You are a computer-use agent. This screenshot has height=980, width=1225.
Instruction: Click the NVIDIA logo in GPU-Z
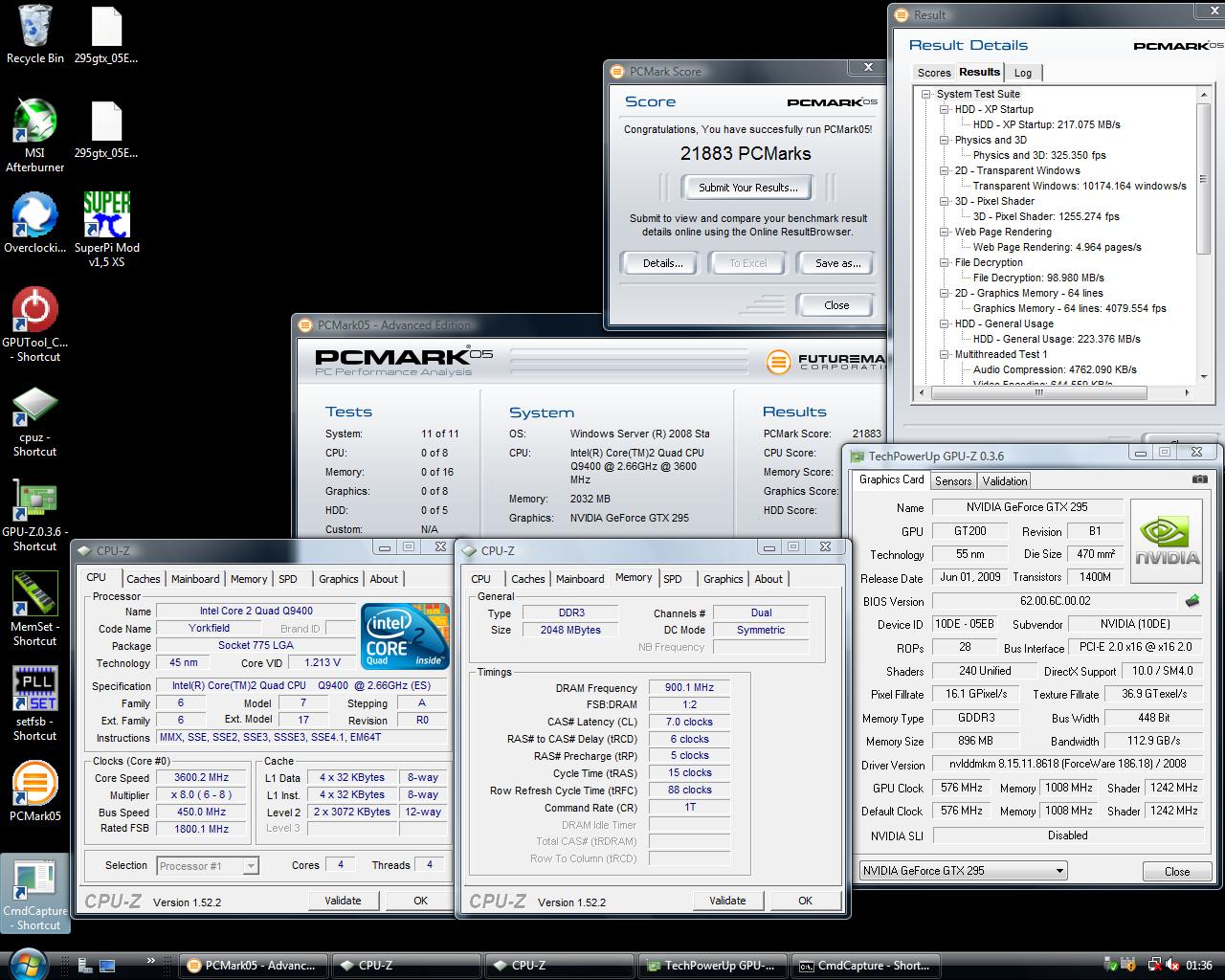[x=1168, y=541]
